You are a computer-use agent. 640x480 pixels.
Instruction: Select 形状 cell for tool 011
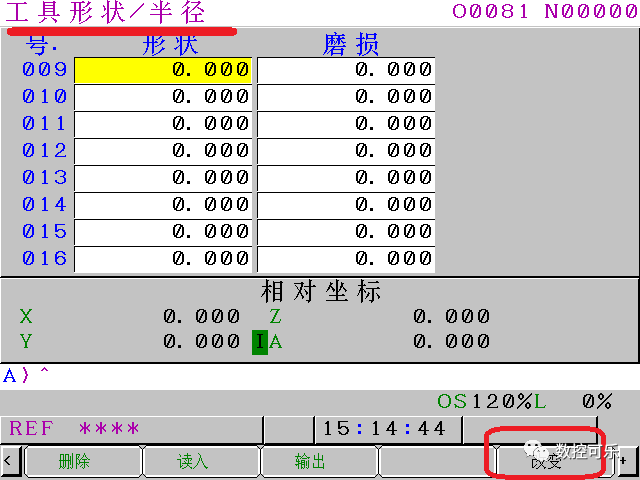tap(163, 124)
